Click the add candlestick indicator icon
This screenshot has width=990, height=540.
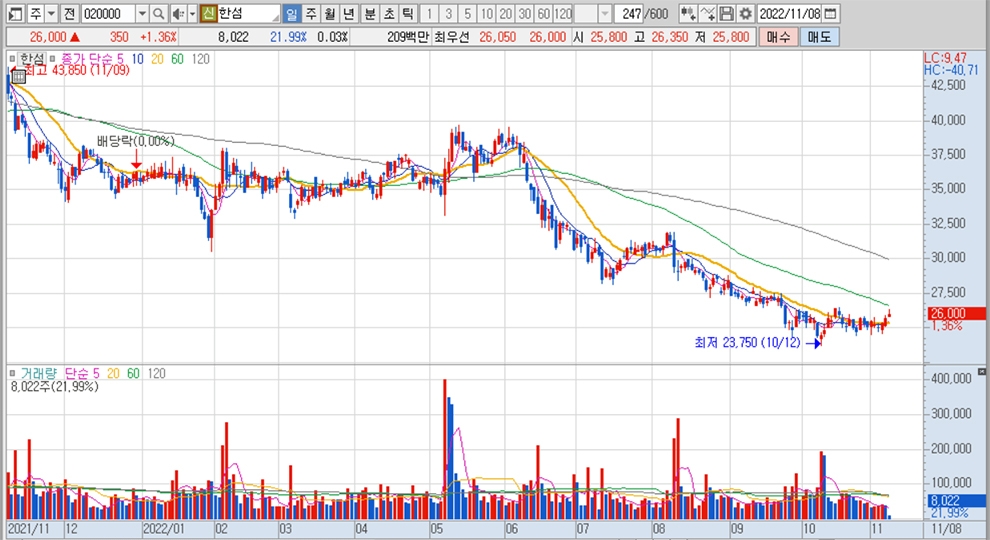(688, 13)
